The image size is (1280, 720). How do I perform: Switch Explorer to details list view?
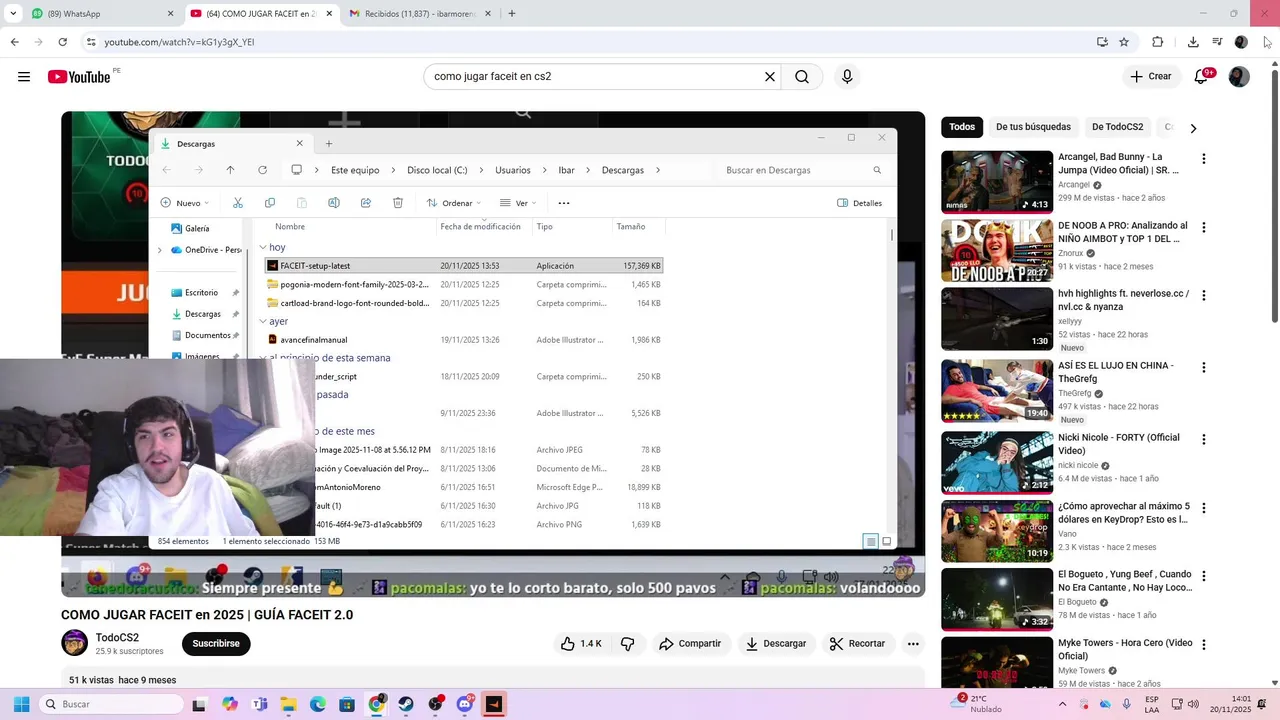[871, 541]
